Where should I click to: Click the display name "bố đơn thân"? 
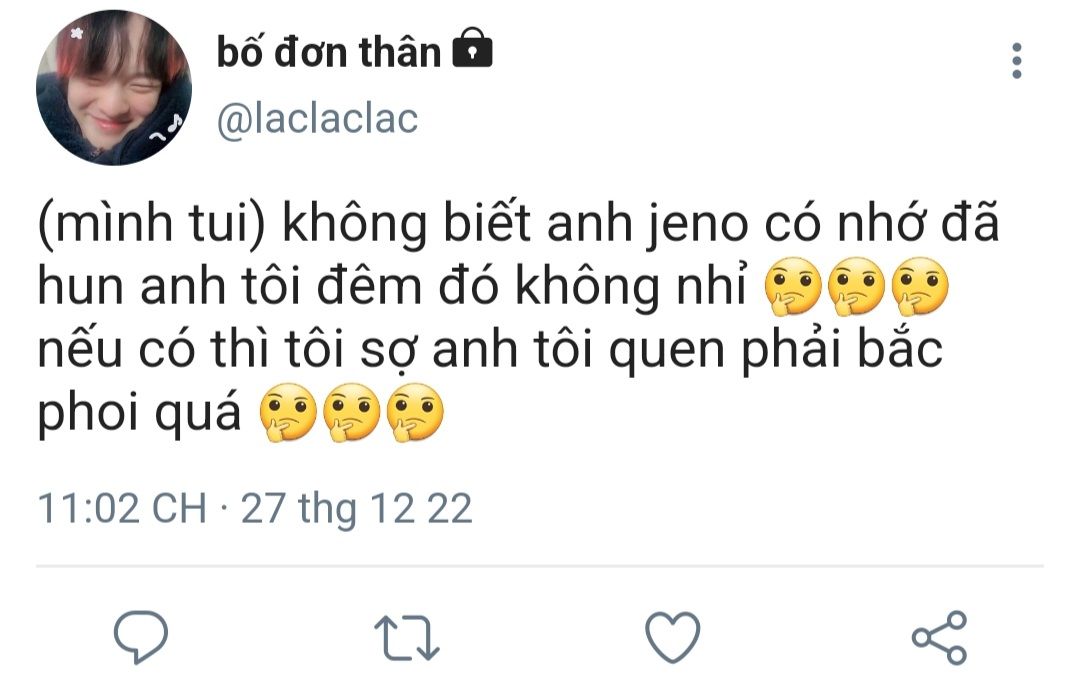[x=329, y=52]
